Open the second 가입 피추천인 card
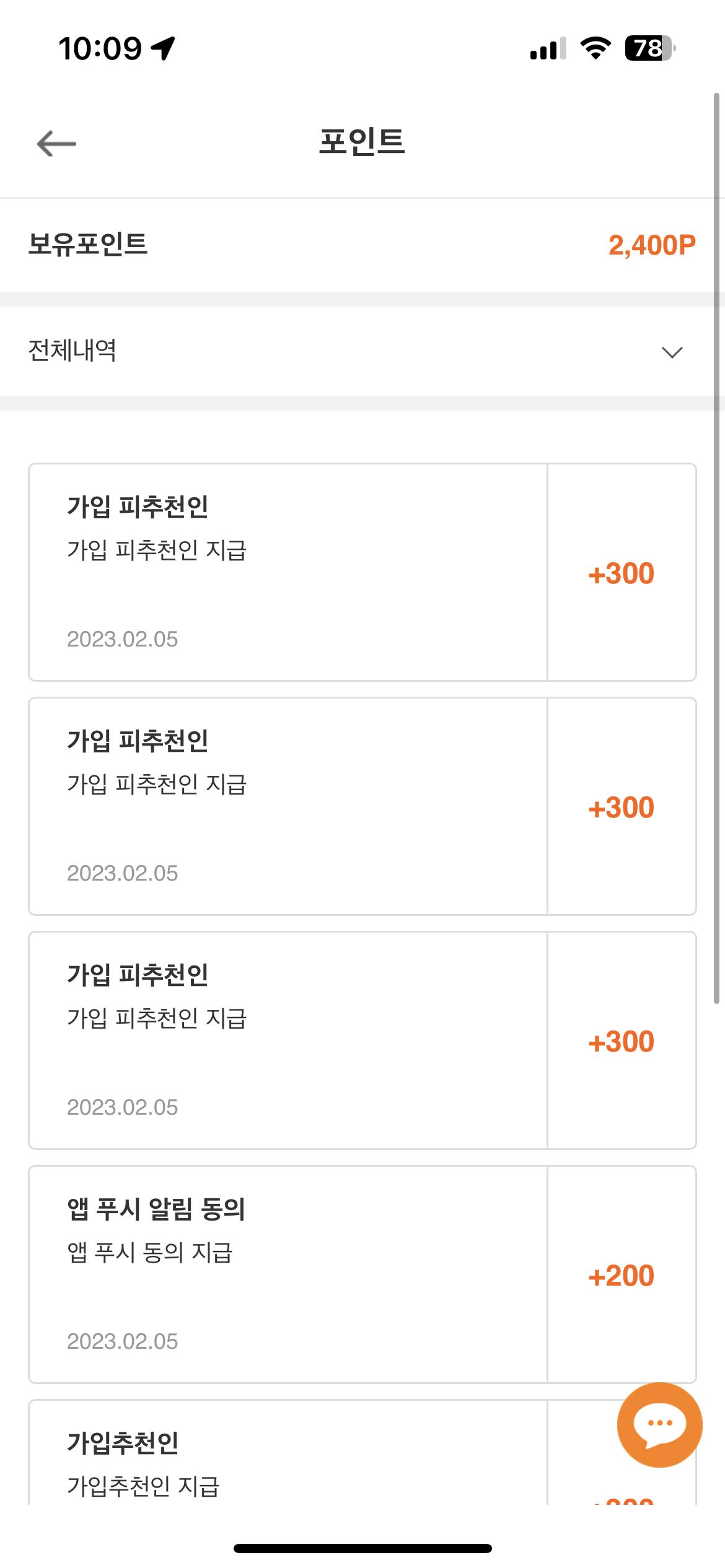This screenshot has width=725, height=1568. pyautogui.click(x=288, y=806)
